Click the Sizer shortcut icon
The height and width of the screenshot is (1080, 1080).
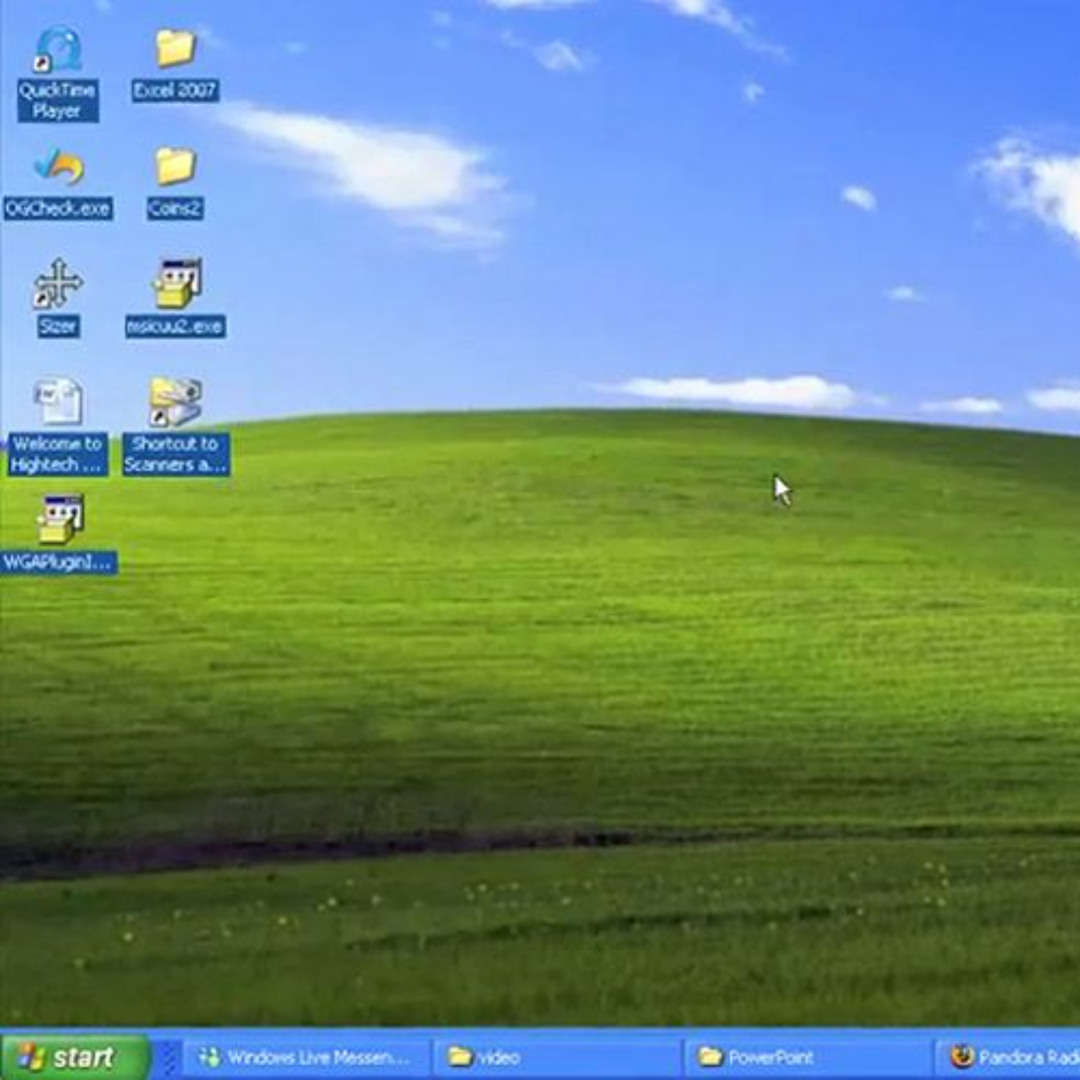coord(57,284)
